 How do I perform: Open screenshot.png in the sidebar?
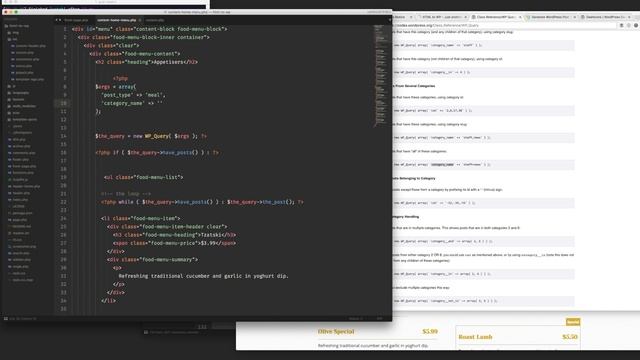[22, 247]
